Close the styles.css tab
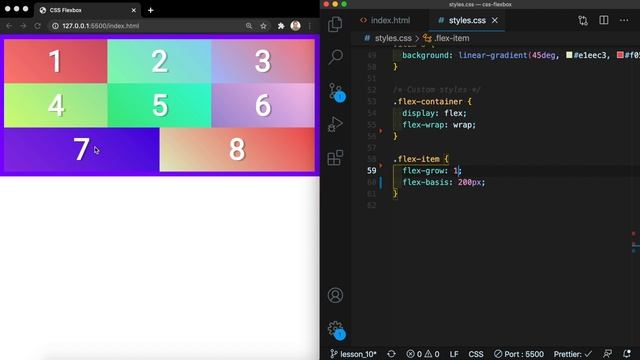The height and width of the screenshot is (360, 640). [x=495, y=20]
